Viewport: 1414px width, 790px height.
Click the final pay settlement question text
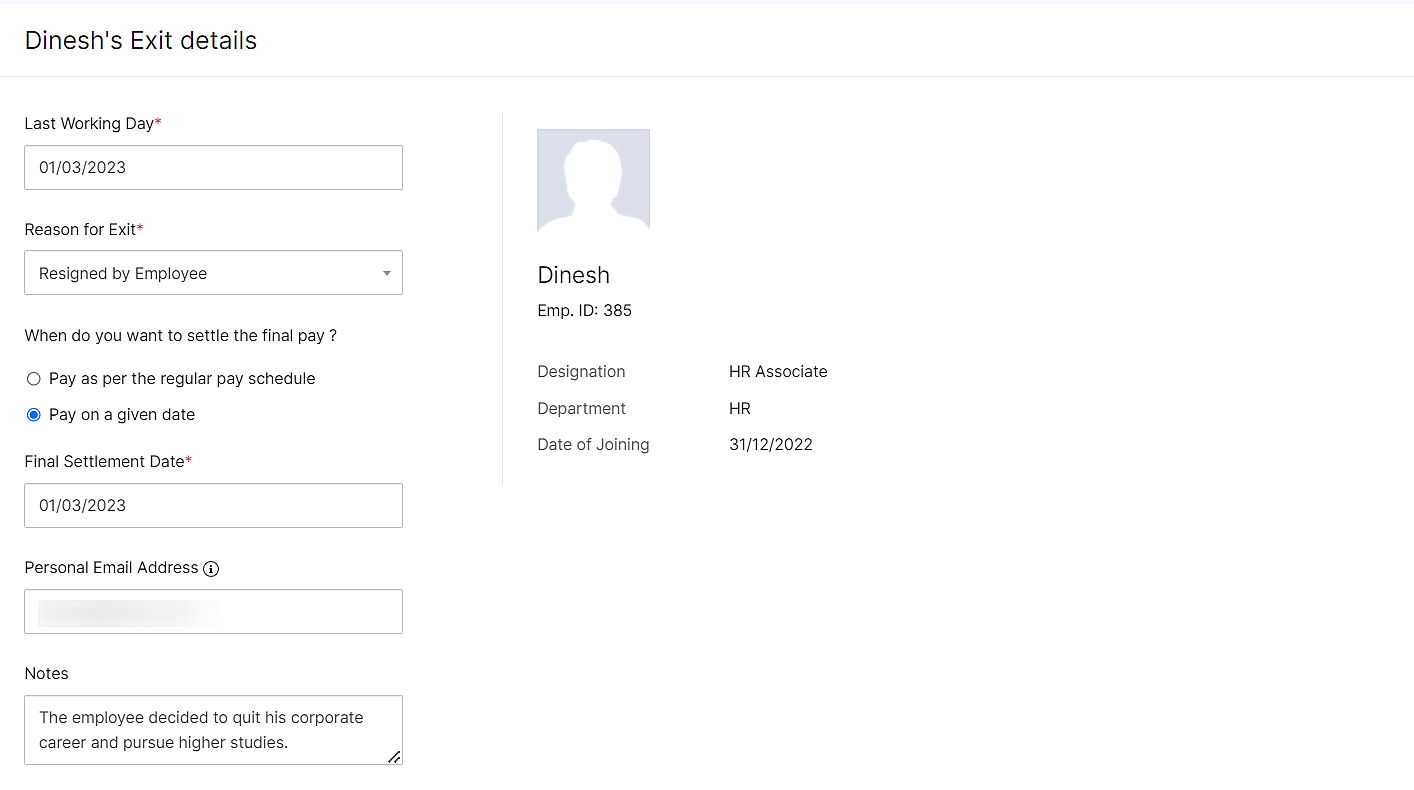180,336
